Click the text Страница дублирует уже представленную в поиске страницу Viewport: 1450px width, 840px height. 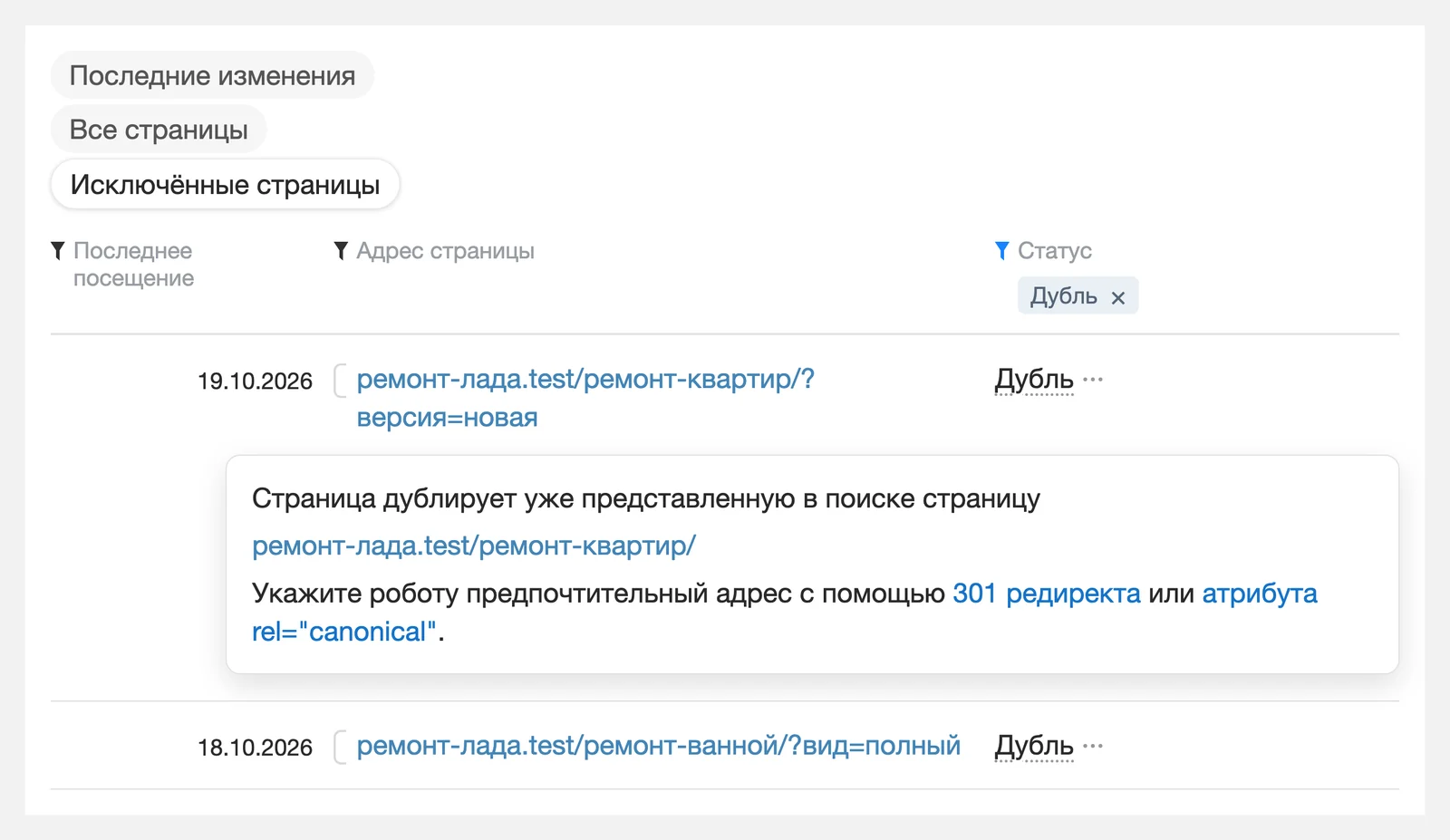646,498
